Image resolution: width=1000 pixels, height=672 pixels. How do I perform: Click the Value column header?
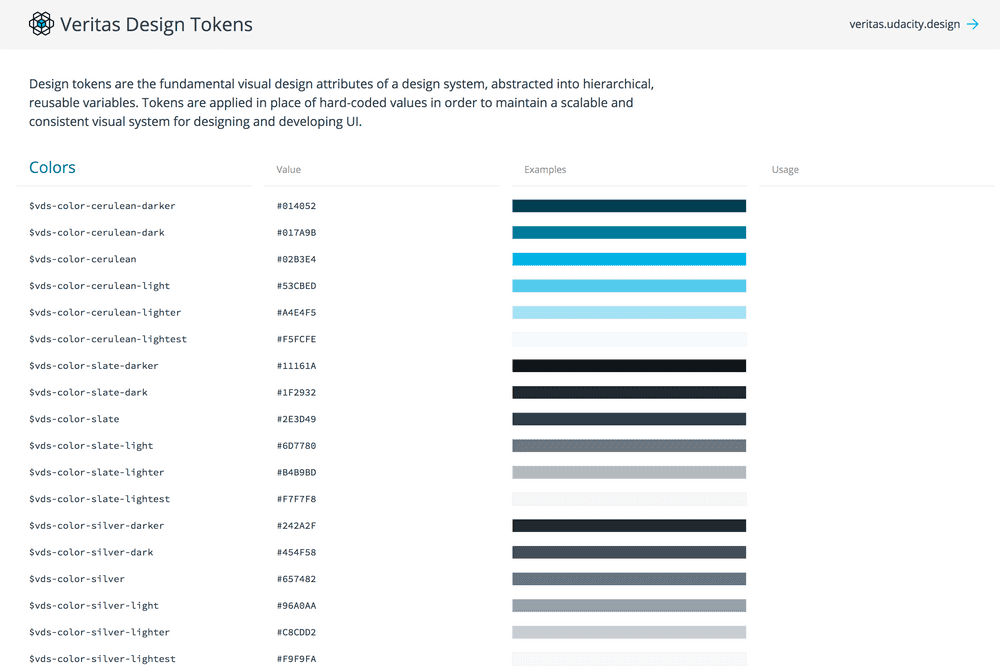(x=288, y=169)
